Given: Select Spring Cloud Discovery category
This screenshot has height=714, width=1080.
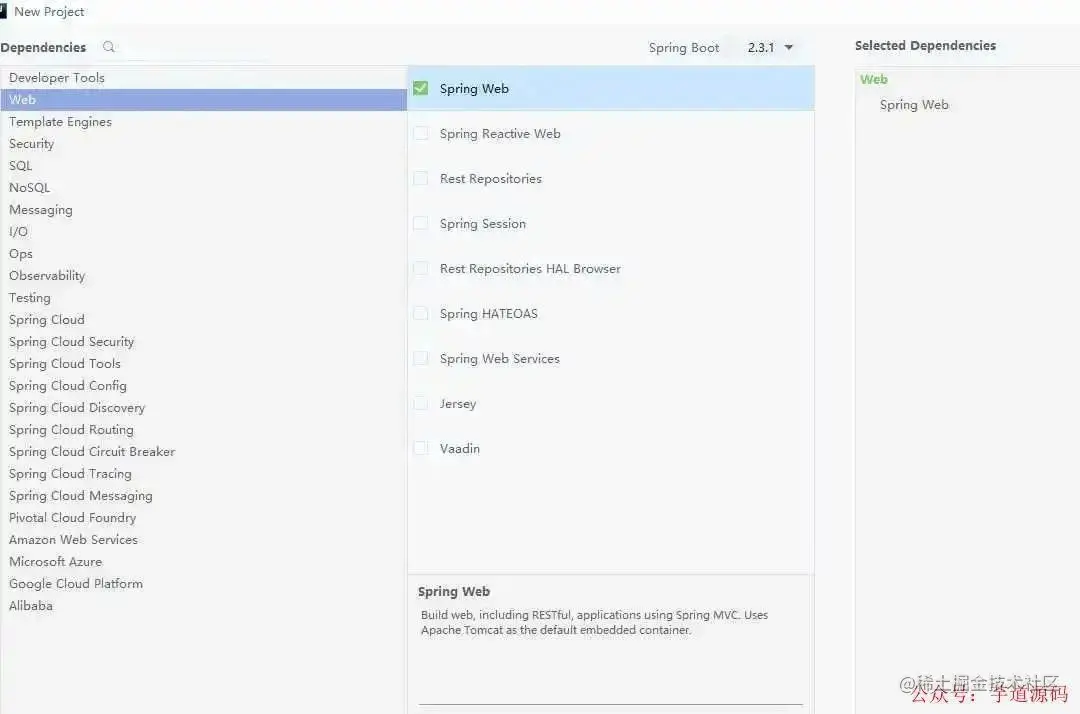Looking at the screenshot, I should [204, 408].
